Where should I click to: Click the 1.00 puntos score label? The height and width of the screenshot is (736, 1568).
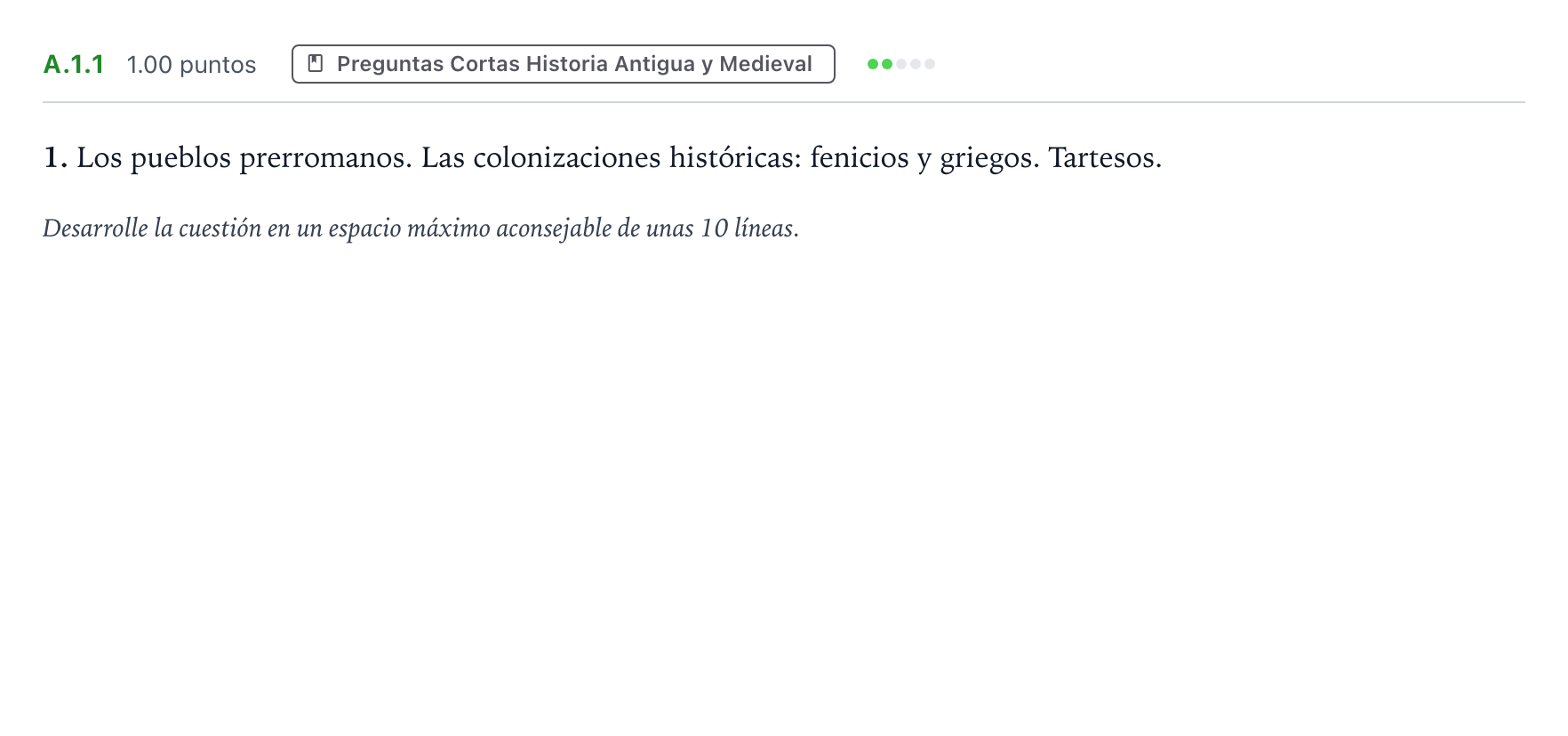pyautogui.click(x=191, y=65)
